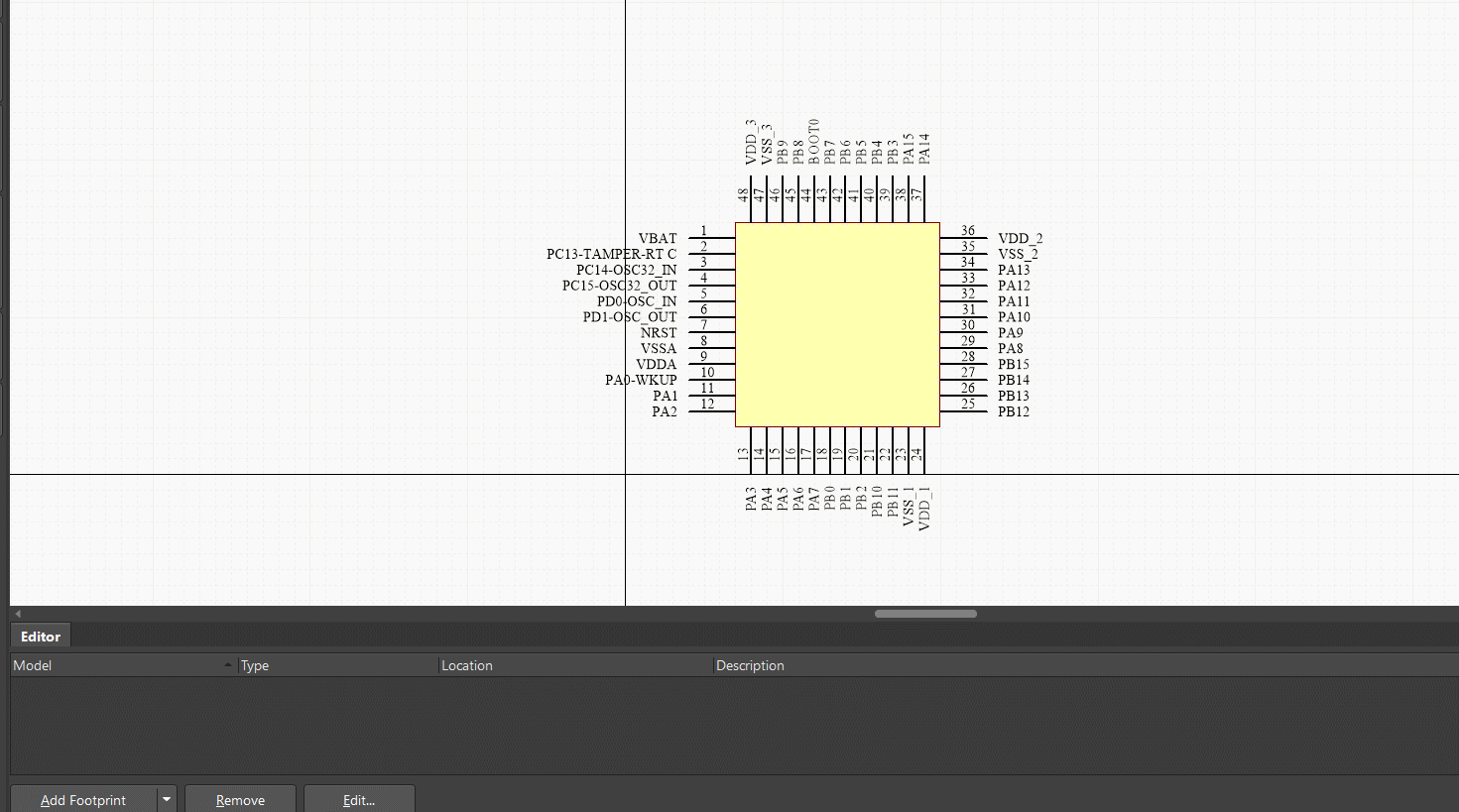The width and height of the screenshot is (1459, 812).
Task: Select the VSS_2 pin label
Action: coord(1019,255)
